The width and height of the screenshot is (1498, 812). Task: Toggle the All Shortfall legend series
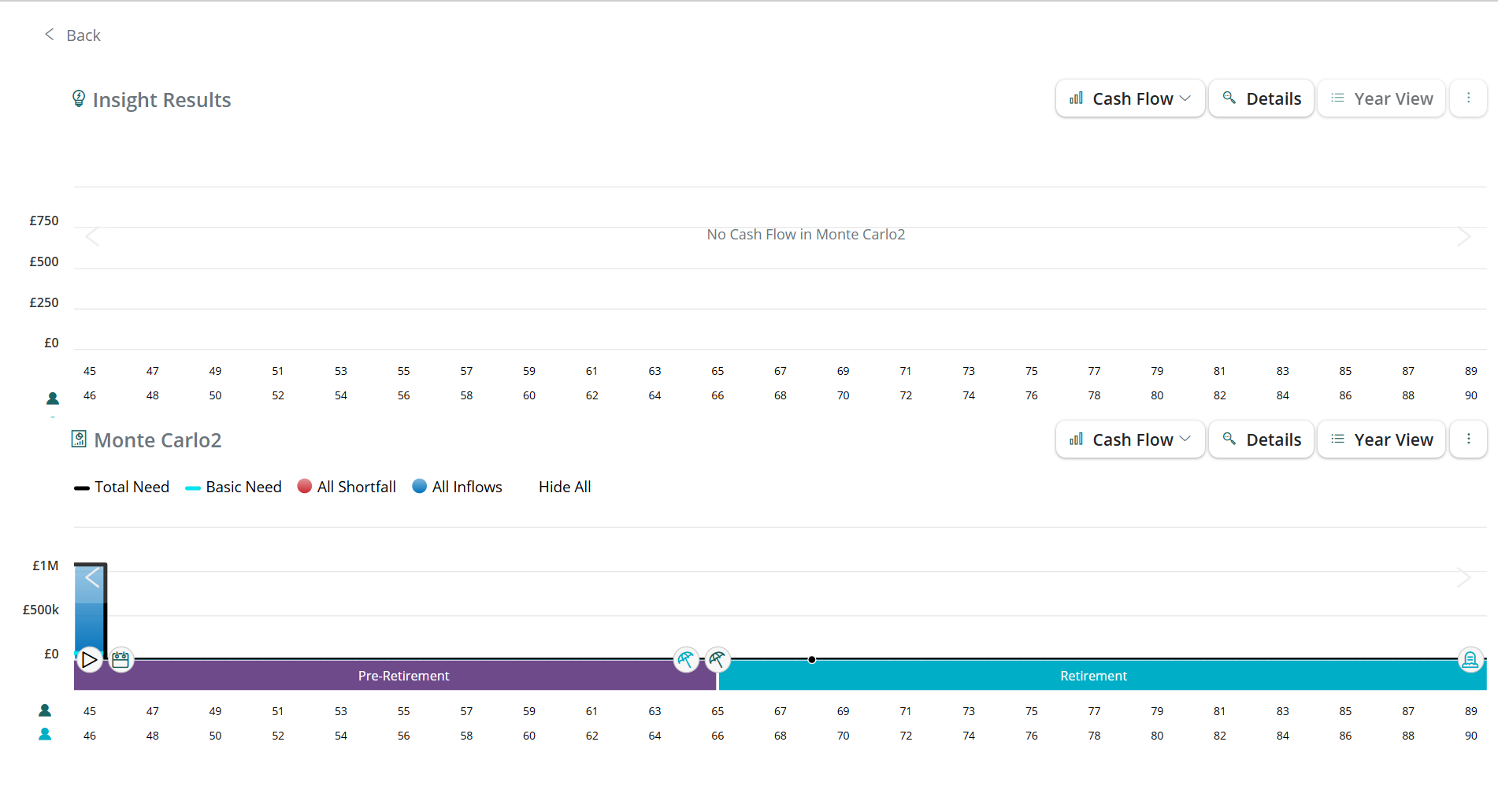pyautogui.click(x=347, y=488)
